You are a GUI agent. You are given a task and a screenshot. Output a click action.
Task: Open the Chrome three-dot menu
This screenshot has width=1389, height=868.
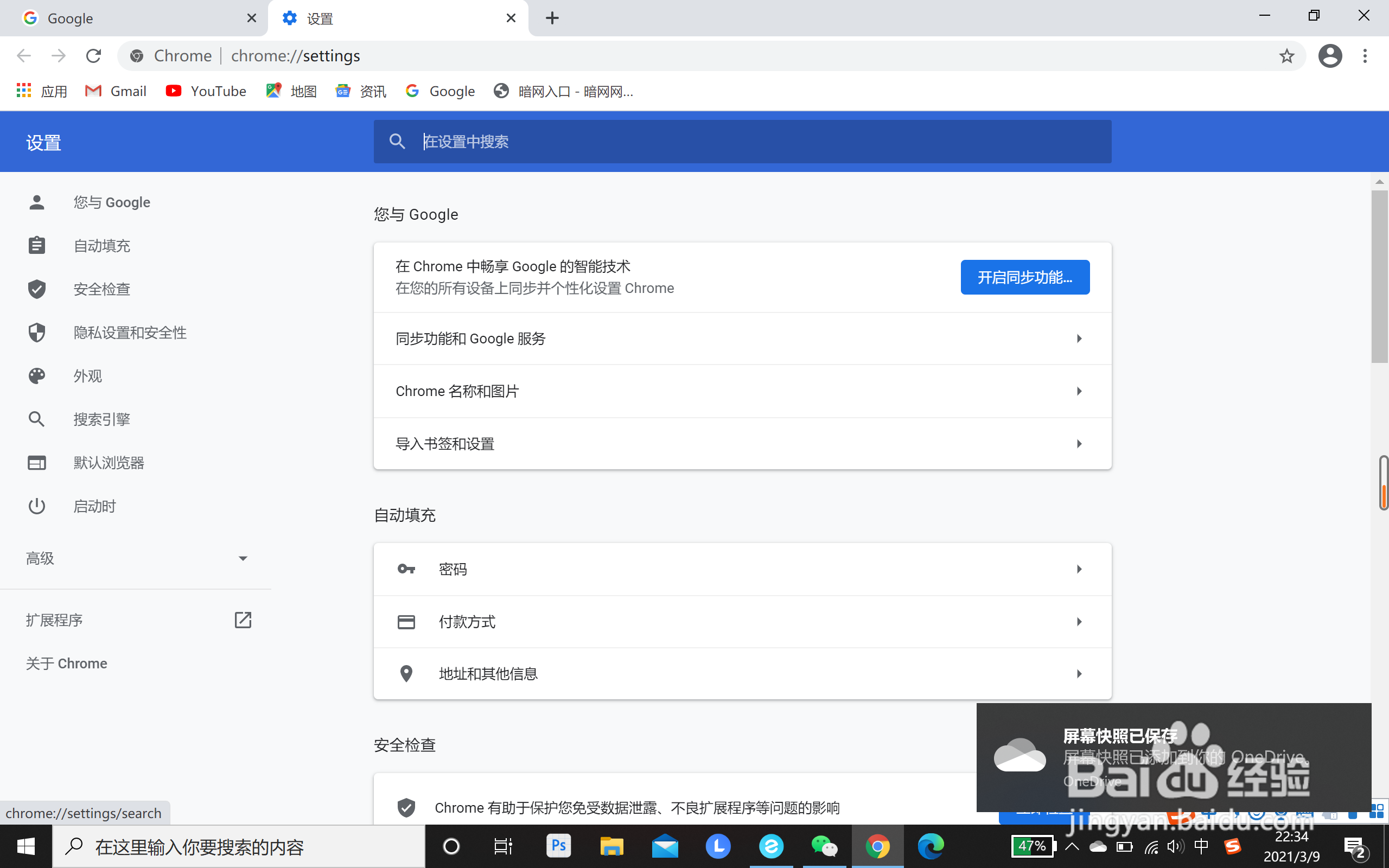pos(1365,56)
